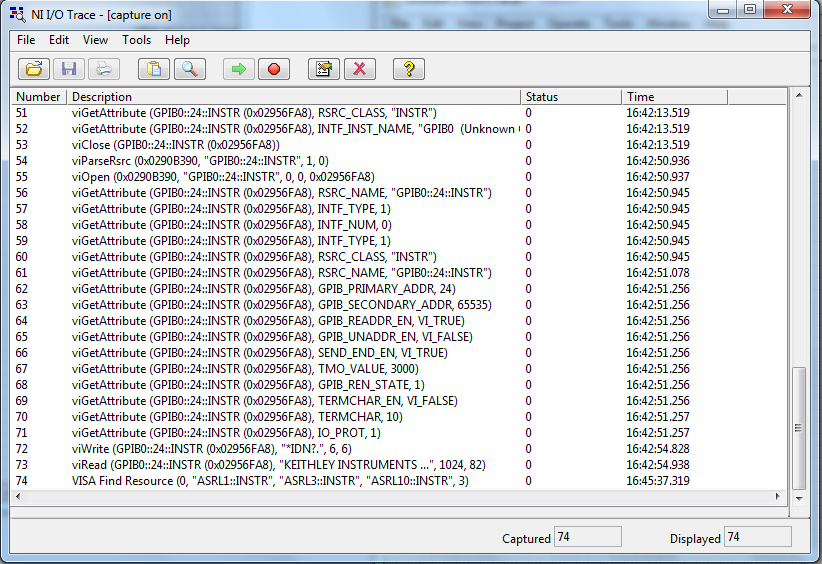Click time value 16:42:54.938
The image size is (822, 564).
click(658, 464)
